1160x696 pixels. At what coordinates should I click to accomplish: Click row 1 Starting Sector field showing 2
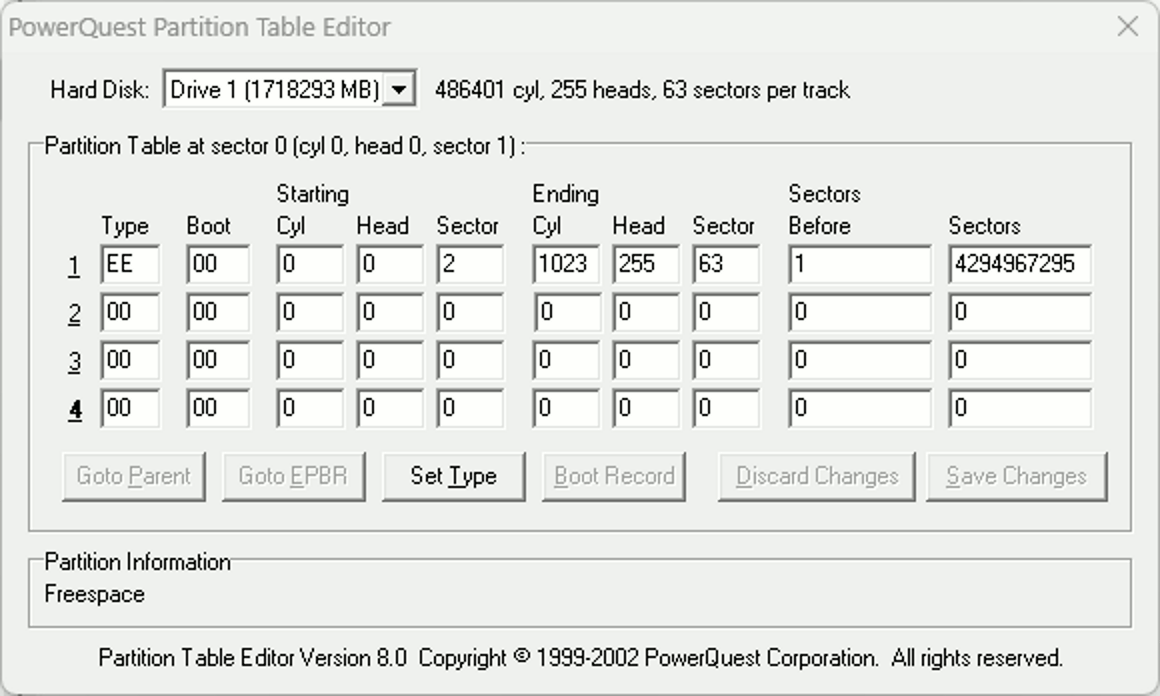[470, 264]
